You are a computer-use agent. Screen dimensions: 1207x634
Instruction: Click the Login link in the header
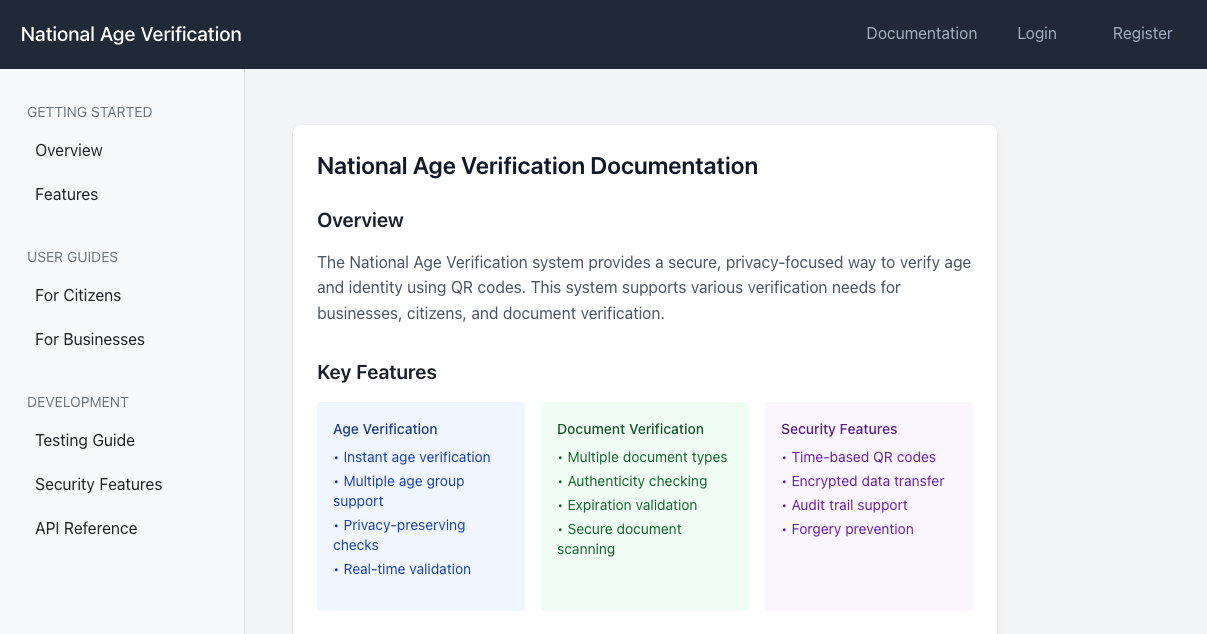pos(1036,33)
